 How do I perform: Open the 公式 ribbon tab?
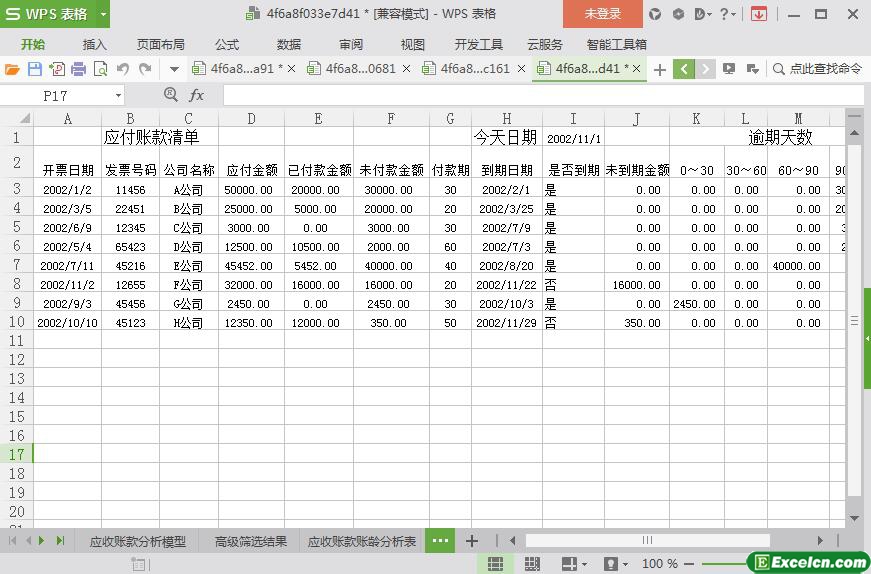coord(227,44)
